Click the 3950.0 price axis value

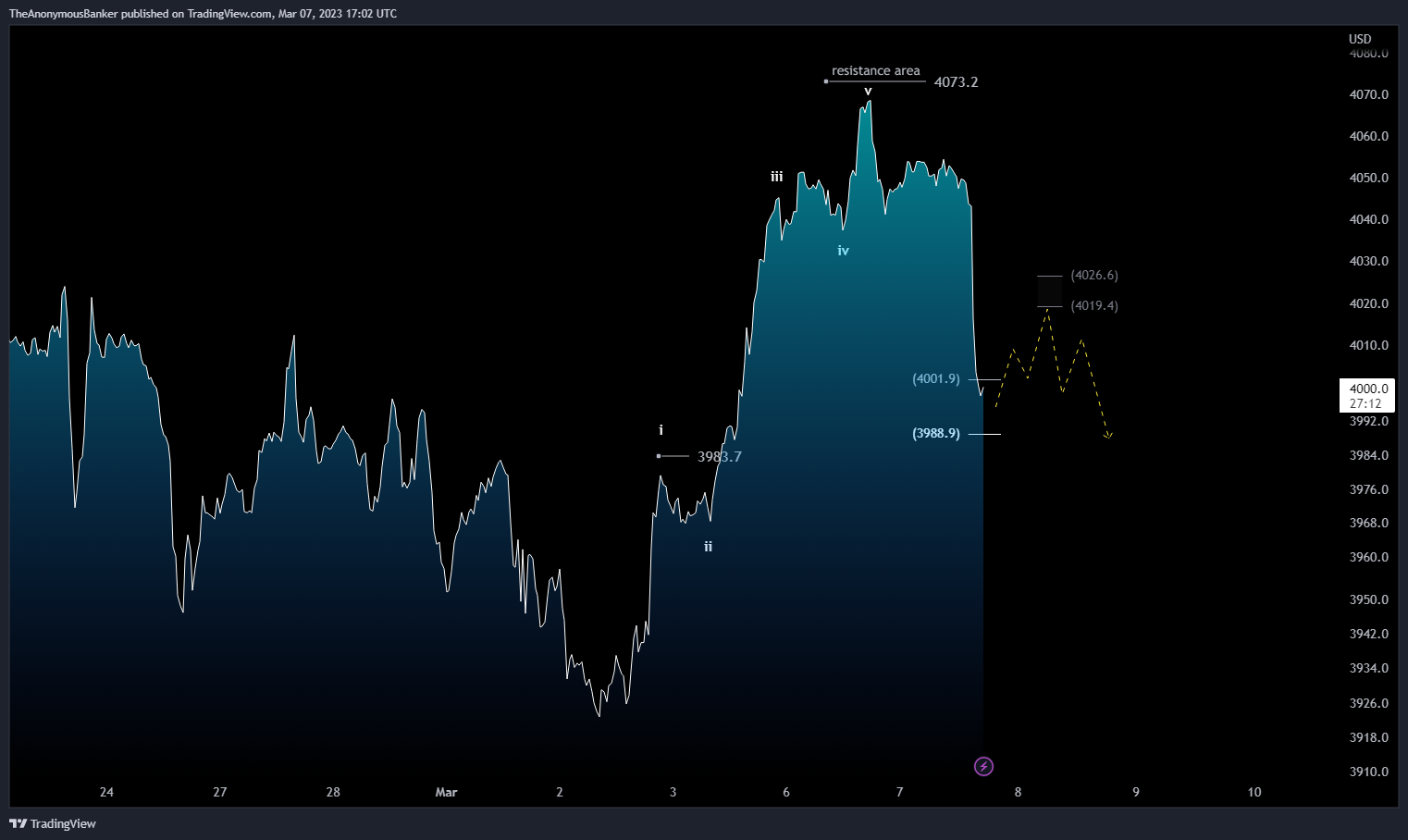[x=1369, y=599]
